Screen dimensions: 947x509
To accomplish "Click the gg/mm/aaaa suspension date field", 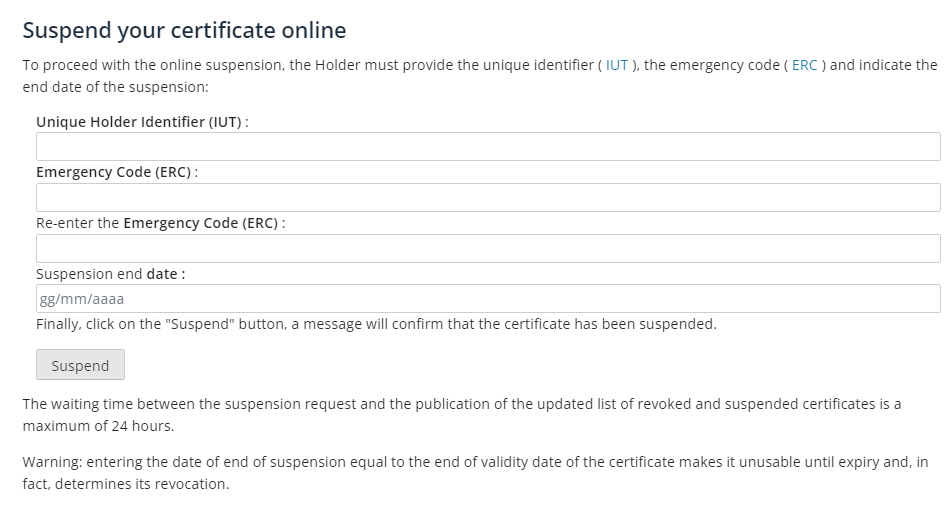I will click(x=488, y=299).
